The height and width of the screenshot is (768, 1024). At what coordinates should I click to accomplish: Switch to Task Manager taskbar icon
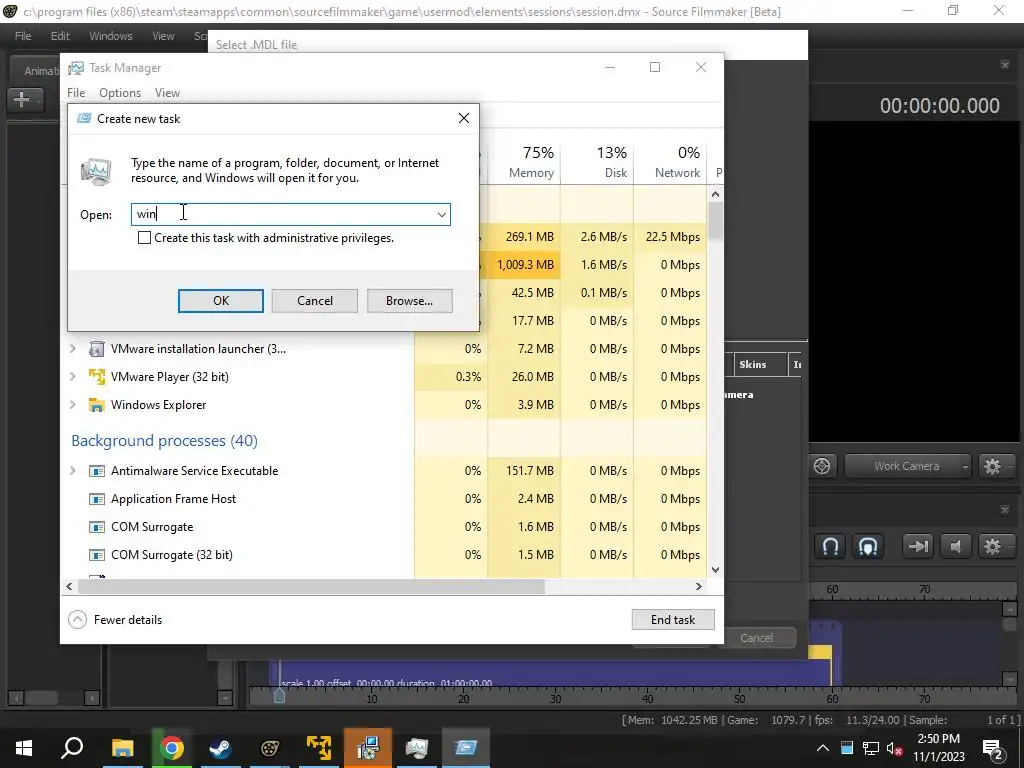[x=417, y=748]
